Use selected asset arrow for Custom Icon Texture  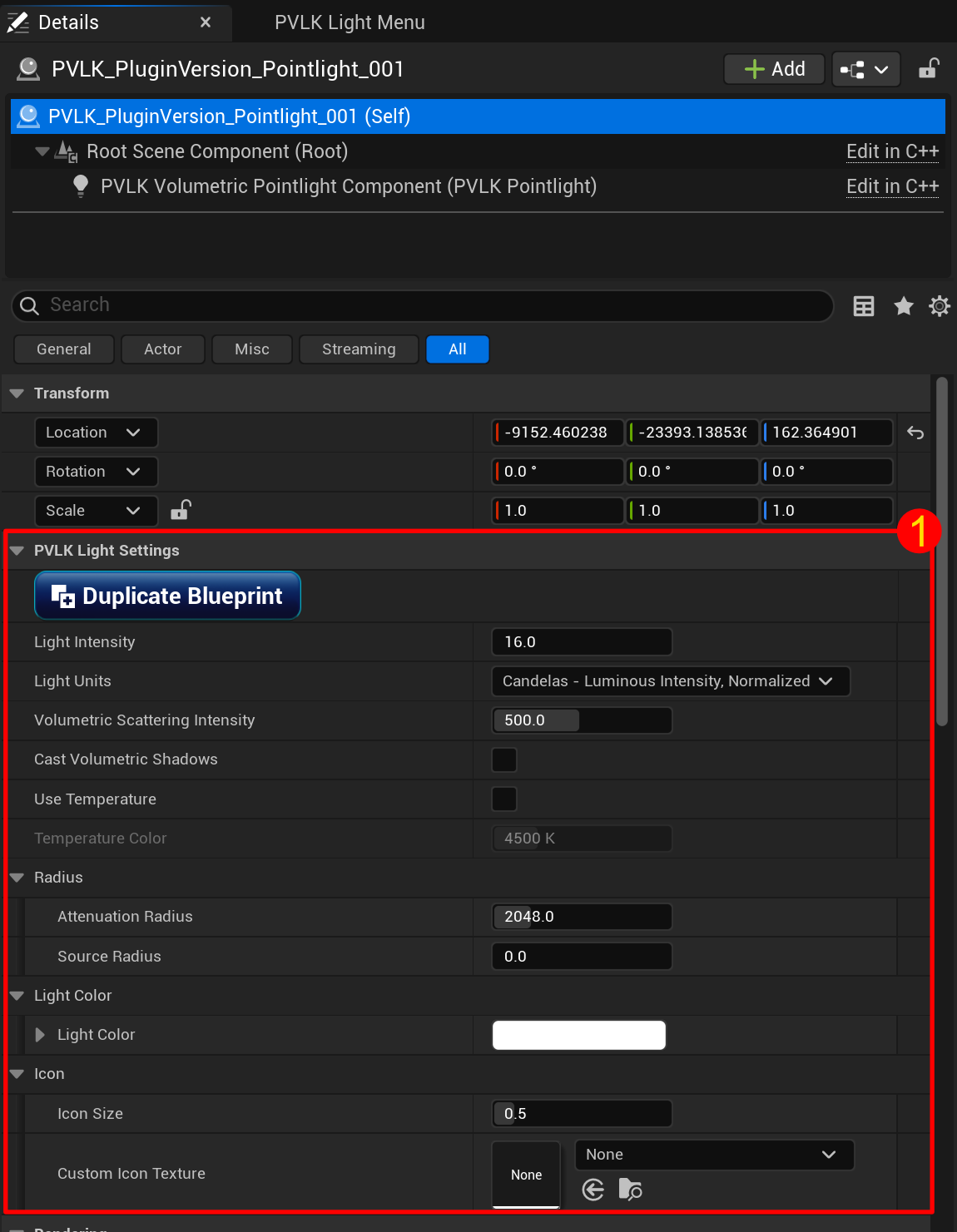tap(593, 1190)
